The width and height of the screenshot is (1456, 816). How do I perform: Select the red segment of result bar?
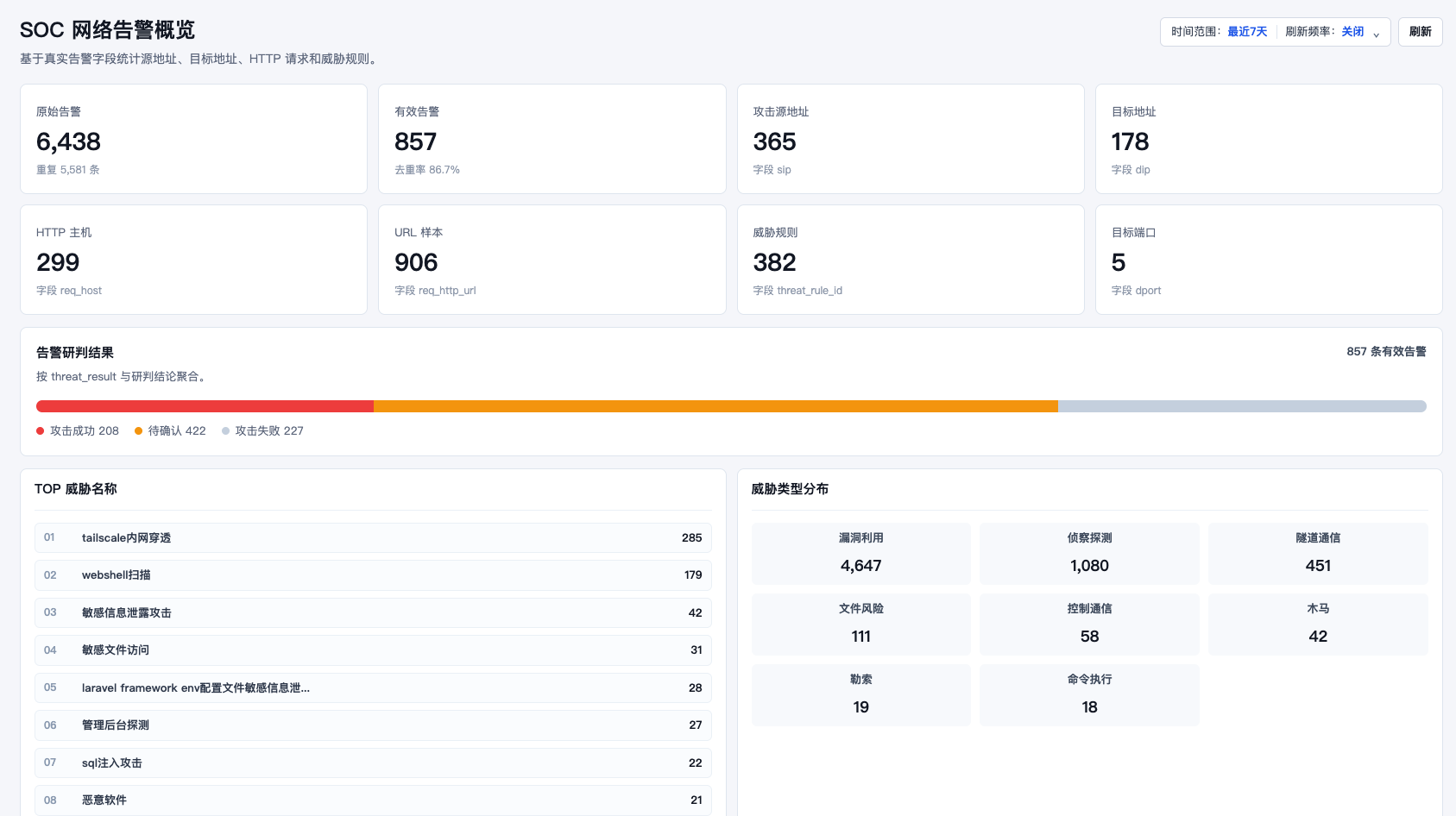coord(205,406)
